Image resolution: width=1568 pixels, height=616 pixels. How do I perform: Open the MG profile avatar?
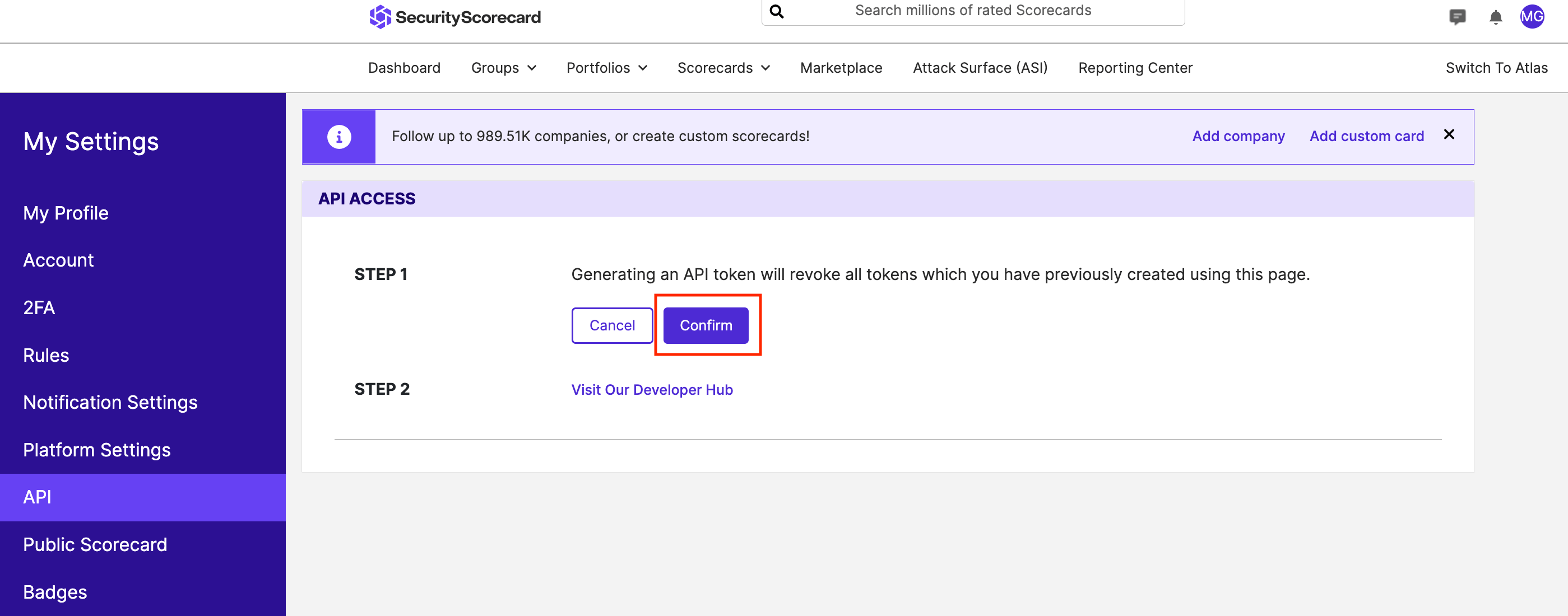pyautogui.click(x=1533, y=16)
